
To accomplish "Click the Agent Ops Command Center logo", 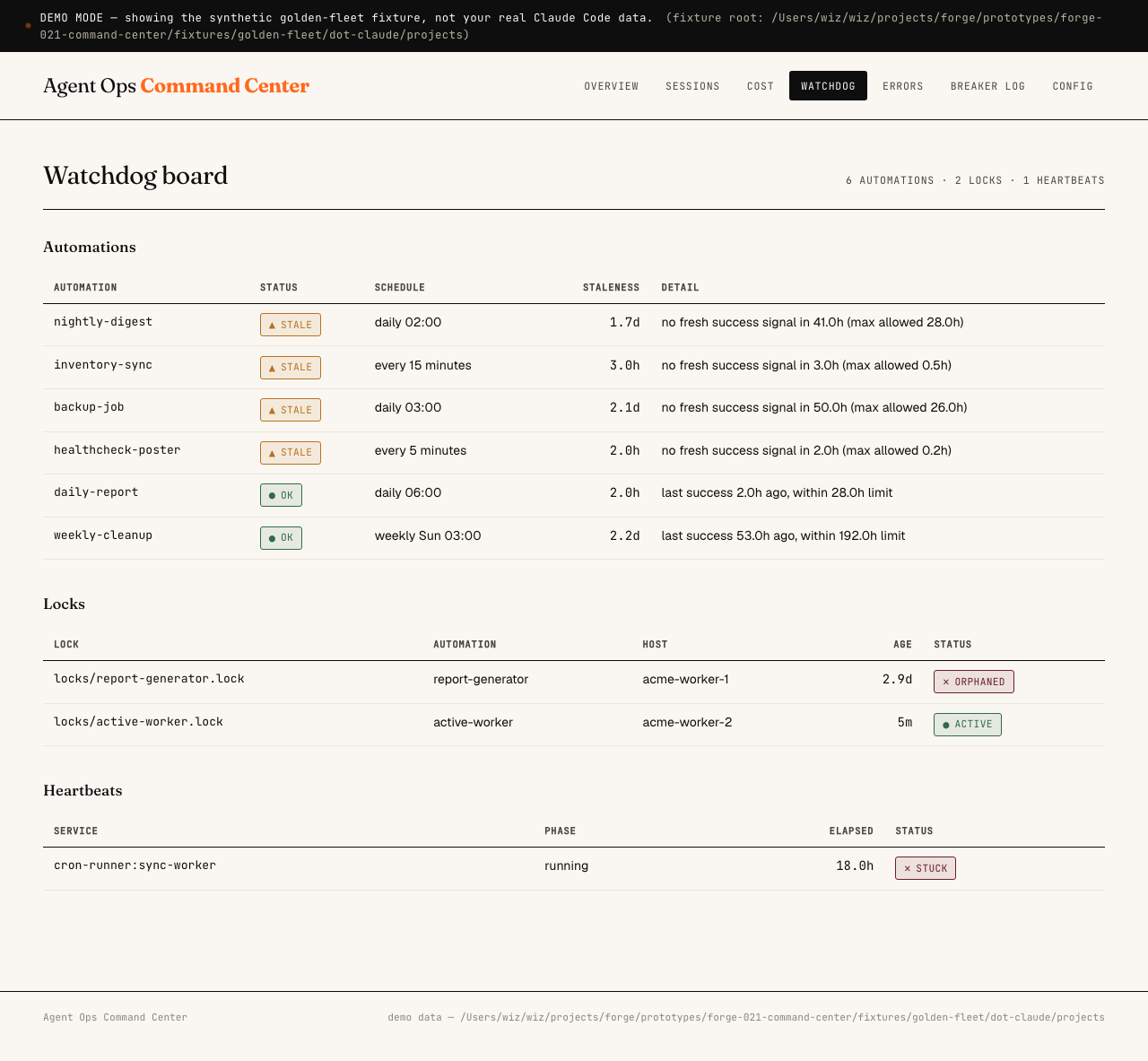I will [x=176, y=86].
